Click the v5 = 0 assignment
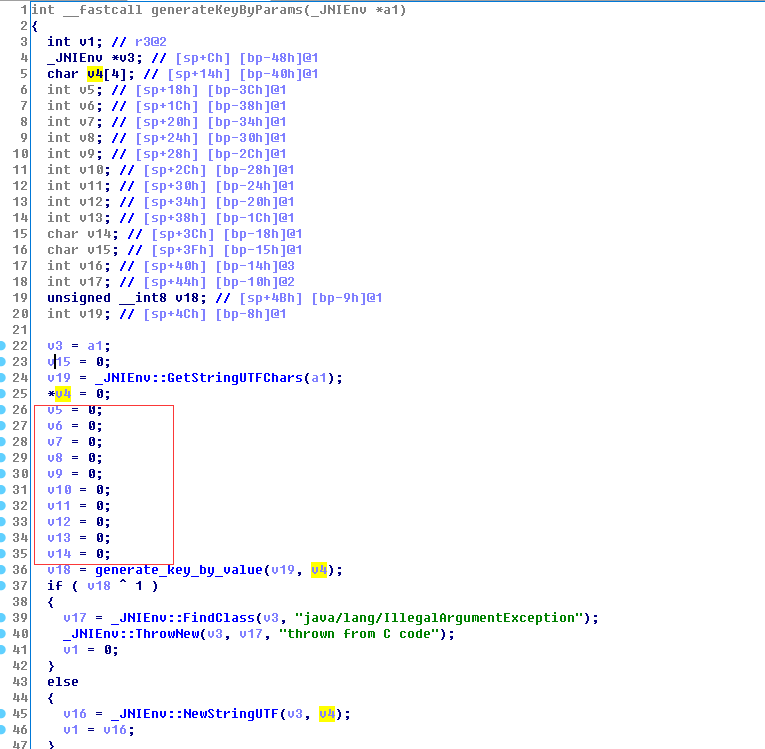Screen dimensions: 765x749 pyautogui.click(x=75, y=410)
